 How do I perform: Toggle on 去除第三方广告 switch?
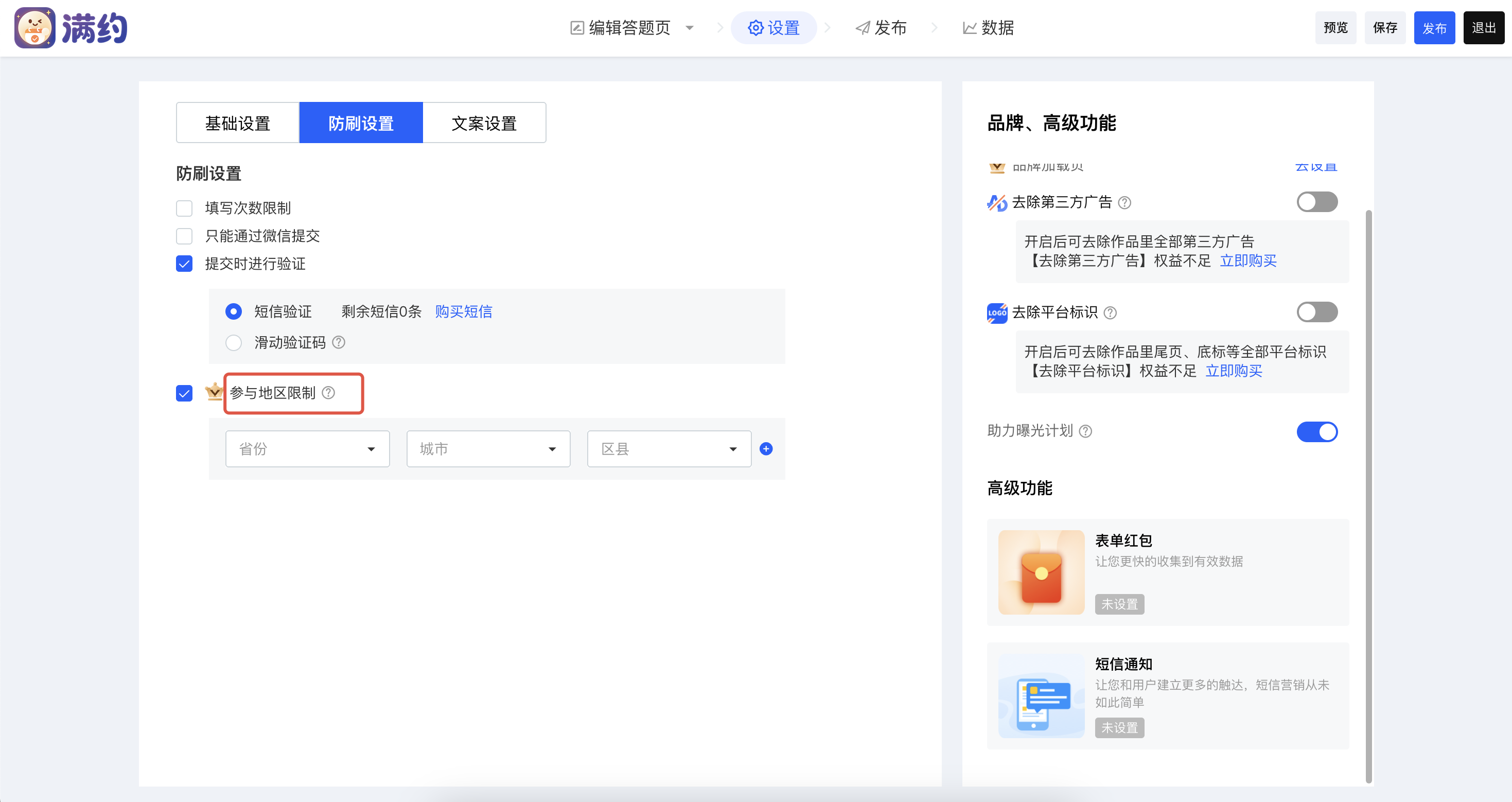[1316, 202]
